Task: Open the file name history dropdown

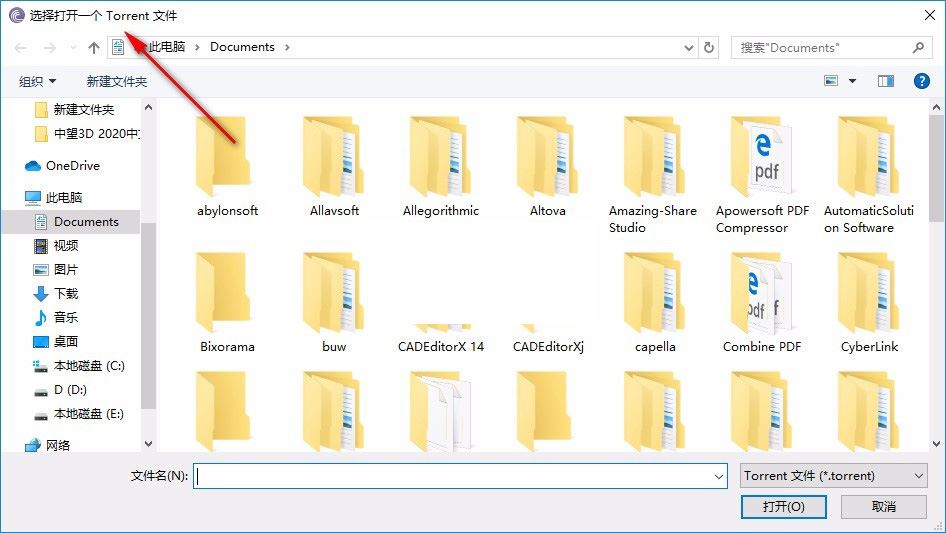Action: coord(719,476)
